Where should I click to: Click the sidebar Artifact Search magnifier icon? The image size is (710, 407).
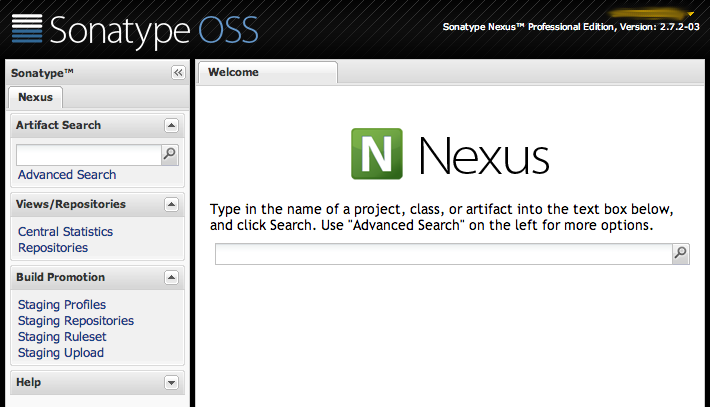tap(170, 154)
